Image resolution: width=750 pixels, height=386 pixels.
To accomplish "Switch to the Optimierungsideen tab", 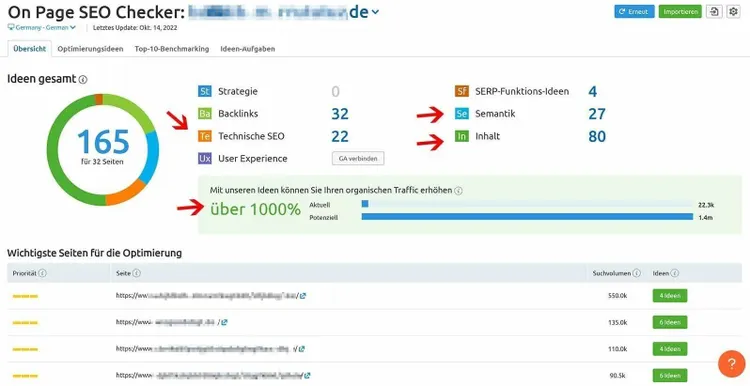I will pos(90,49).
